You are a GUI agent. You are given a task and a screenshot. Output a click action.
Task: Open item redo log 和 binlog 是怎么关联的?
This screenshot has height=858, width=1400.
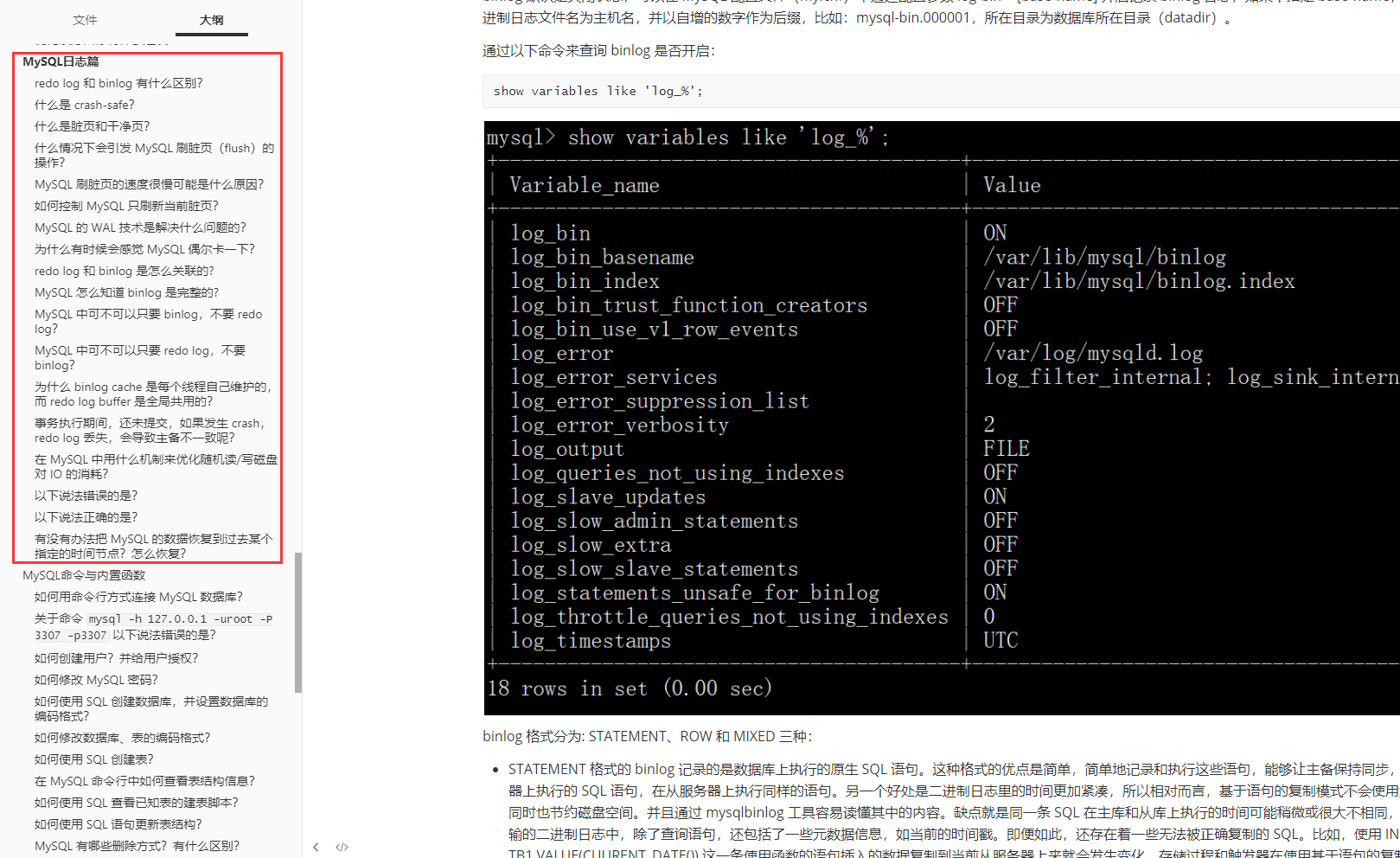125,271
